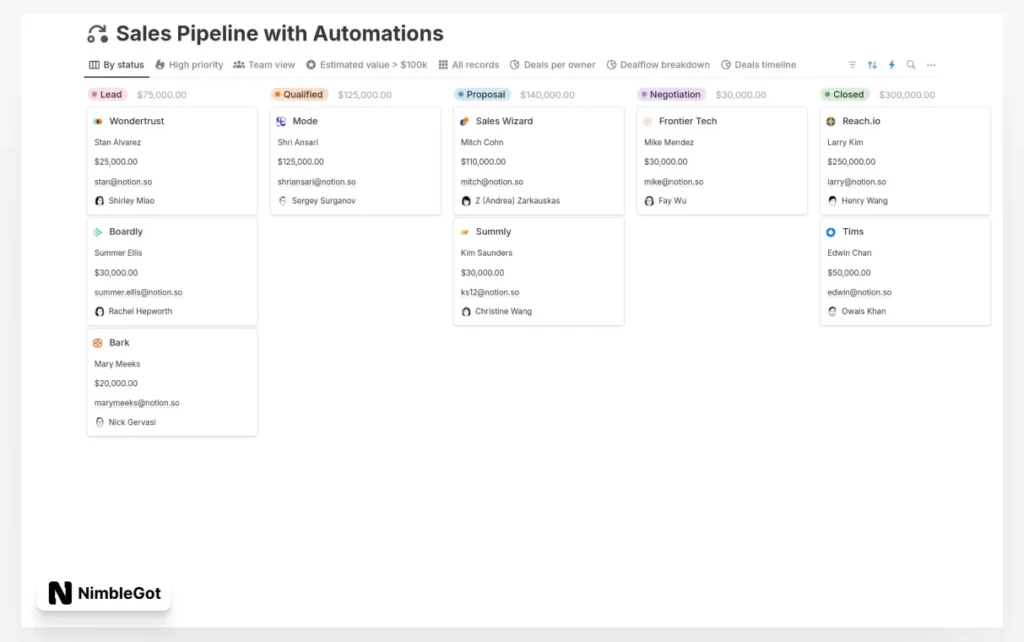This screenshot has width=1024, height=642.
Task: Click the Negotiation status column label
Action: (671, 95)
